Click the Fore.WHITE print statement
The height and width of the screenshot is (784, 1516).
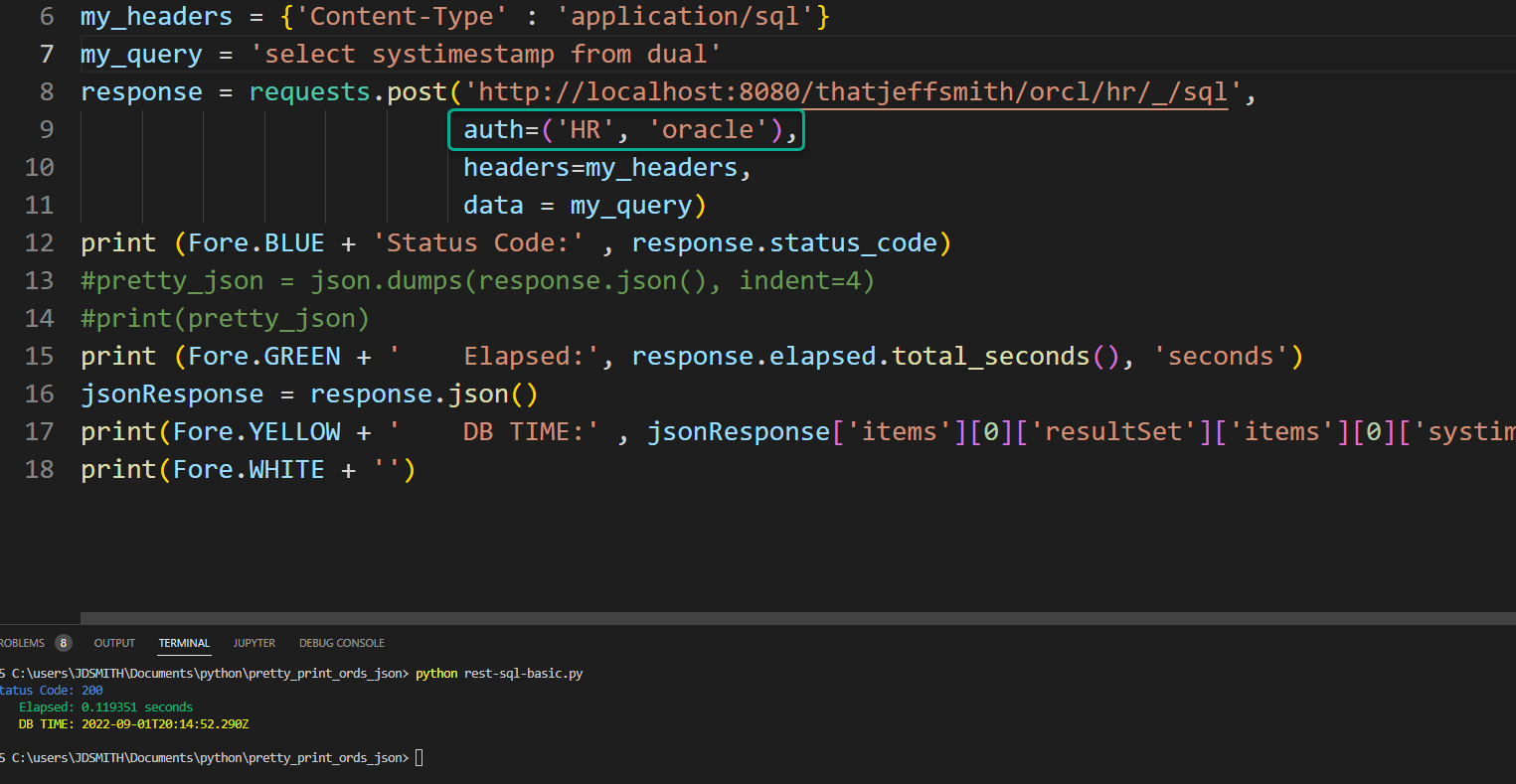247,470
